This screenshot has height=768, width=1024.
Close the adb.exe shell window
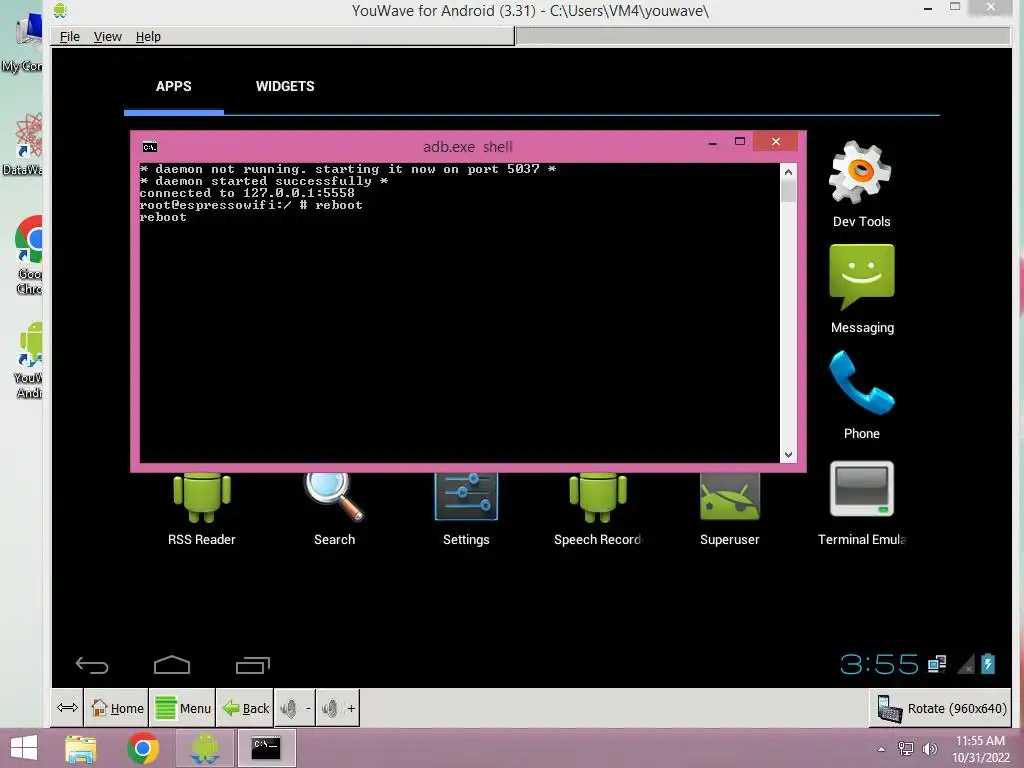point(775,142)
